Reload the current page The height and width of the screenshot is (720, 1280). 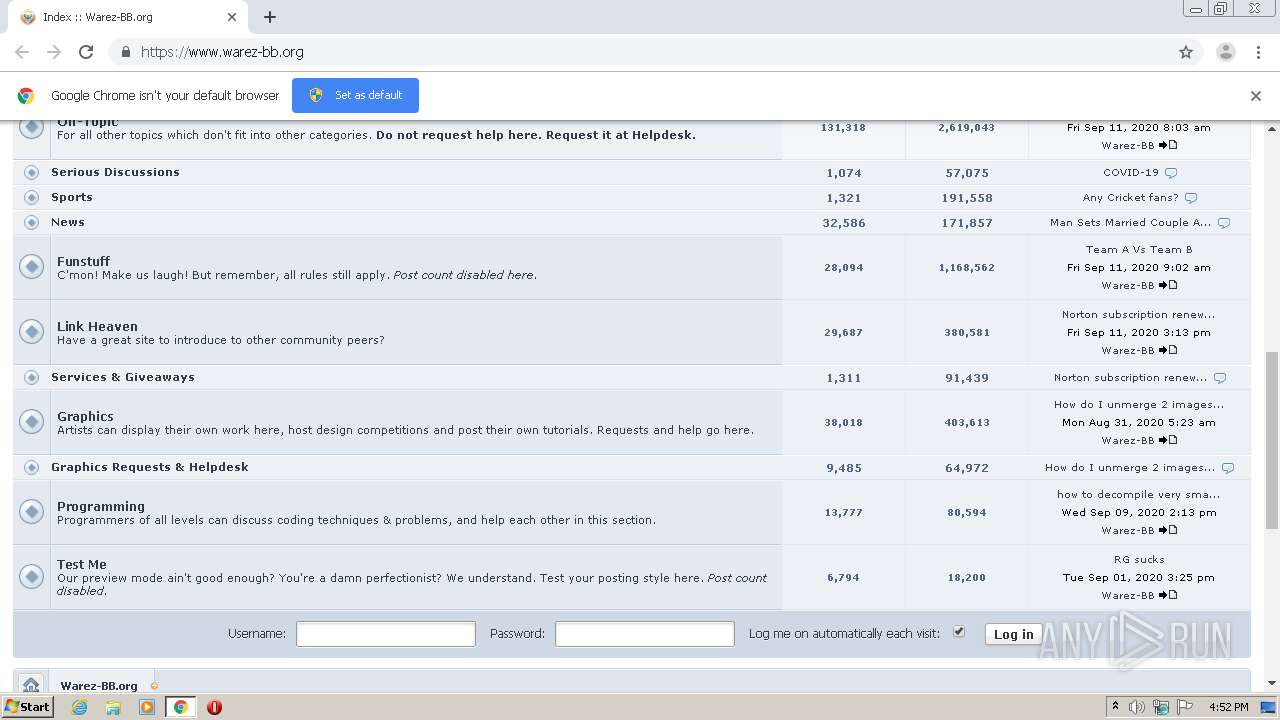tap(86, 52)
